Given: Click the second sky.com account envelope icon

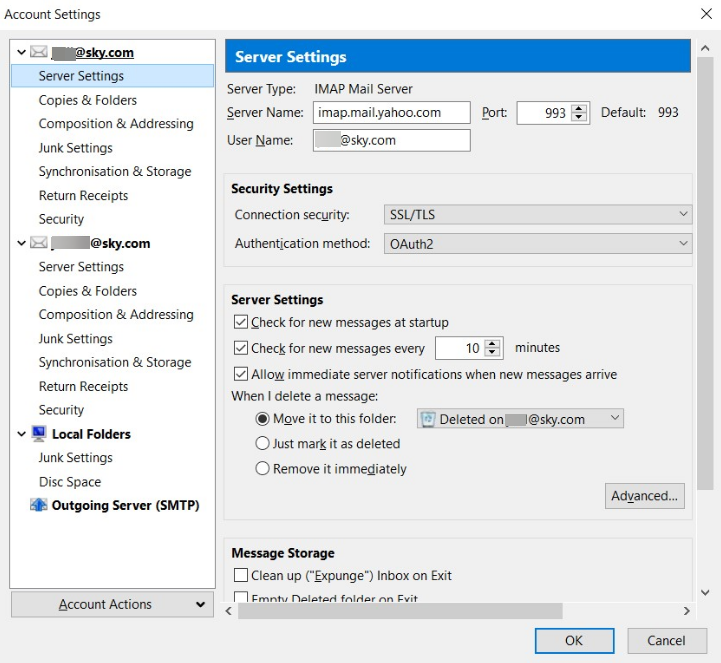Looking at the screenshot, I should click(39, 243).
